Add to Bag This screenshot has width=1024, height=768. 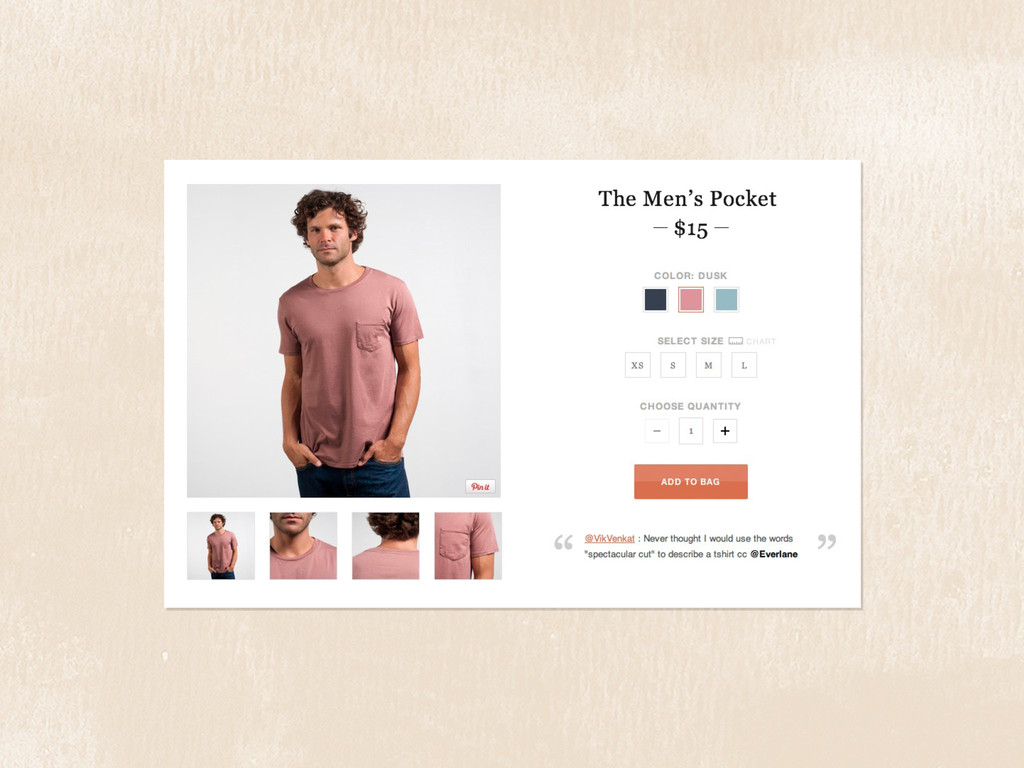tap(691, 482)
